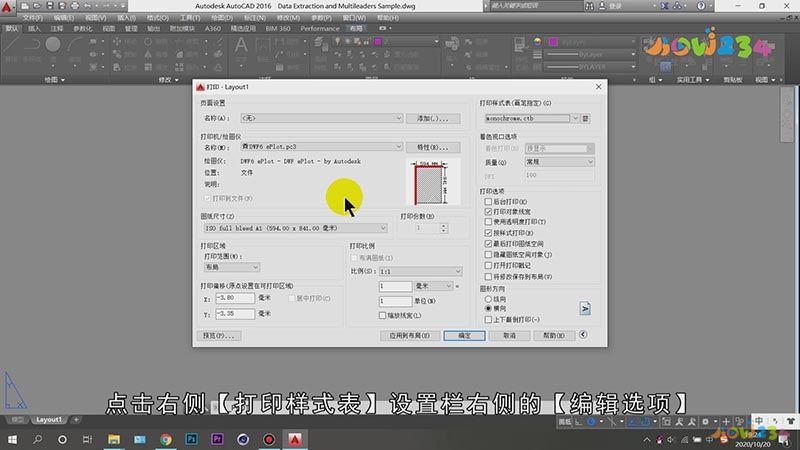The width and height of the screenshot is (800, 450).
Task: Click the Save icon in quick access toolbar
Action: (x=49, y=6)
